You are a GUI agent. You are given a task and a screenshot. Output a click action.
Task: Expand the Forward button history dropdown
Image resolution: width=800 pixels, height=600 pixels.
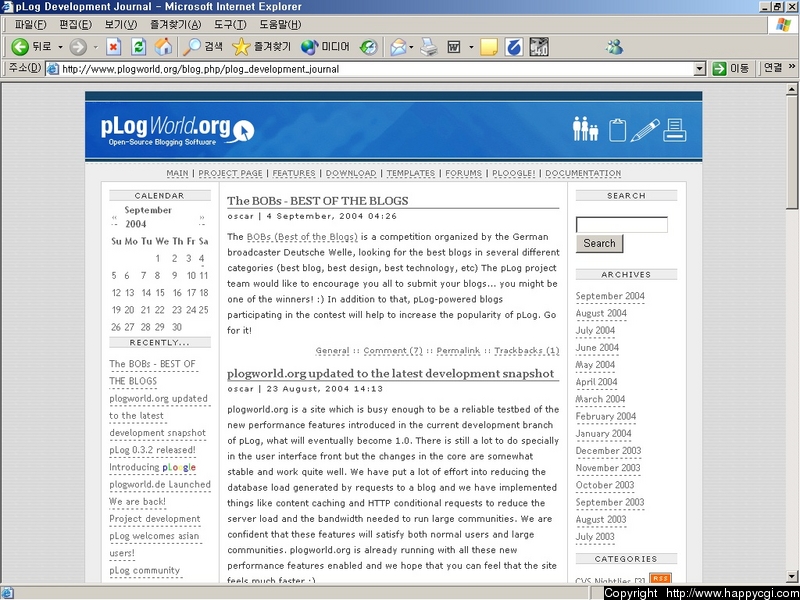(x=95, y=47)
